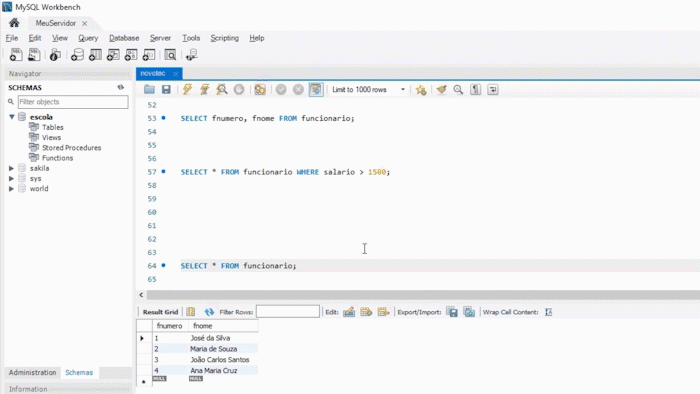Switch to Administration tab
700x394 pixels.
[x=33, y=373]
